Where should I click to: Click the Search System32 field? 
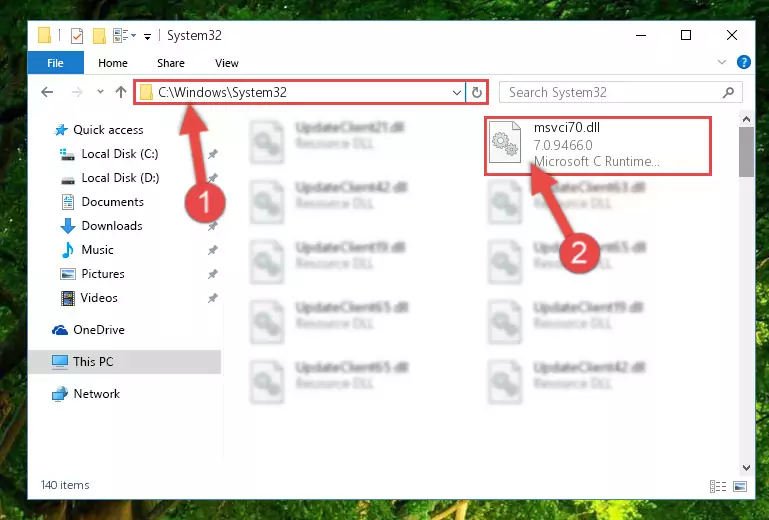coord(620,92)
